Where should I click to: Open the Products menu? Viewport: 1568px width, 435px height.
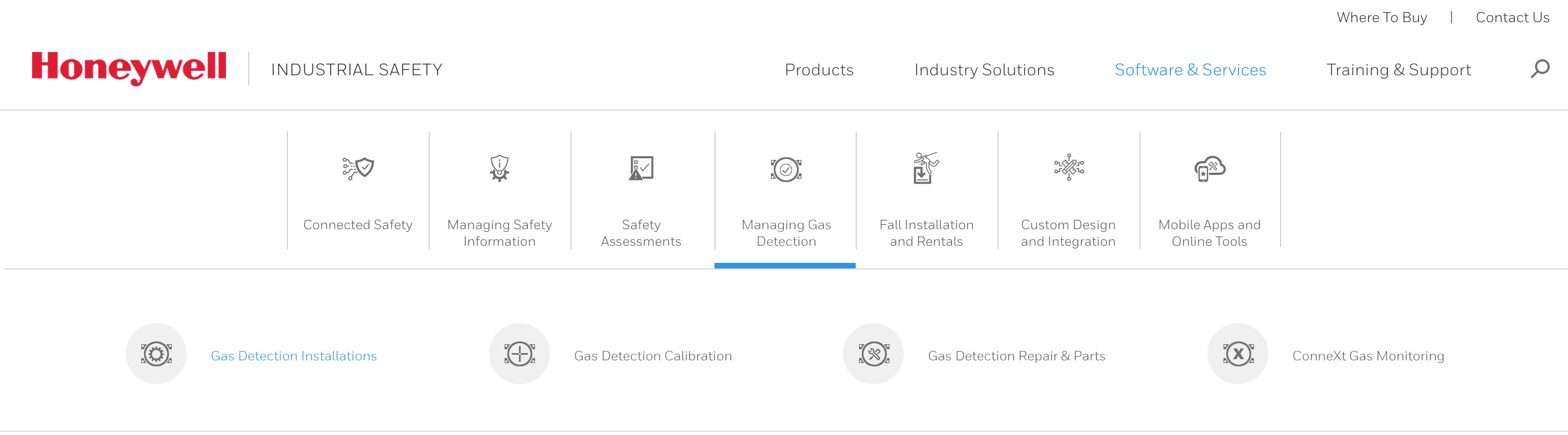[819, 70]
